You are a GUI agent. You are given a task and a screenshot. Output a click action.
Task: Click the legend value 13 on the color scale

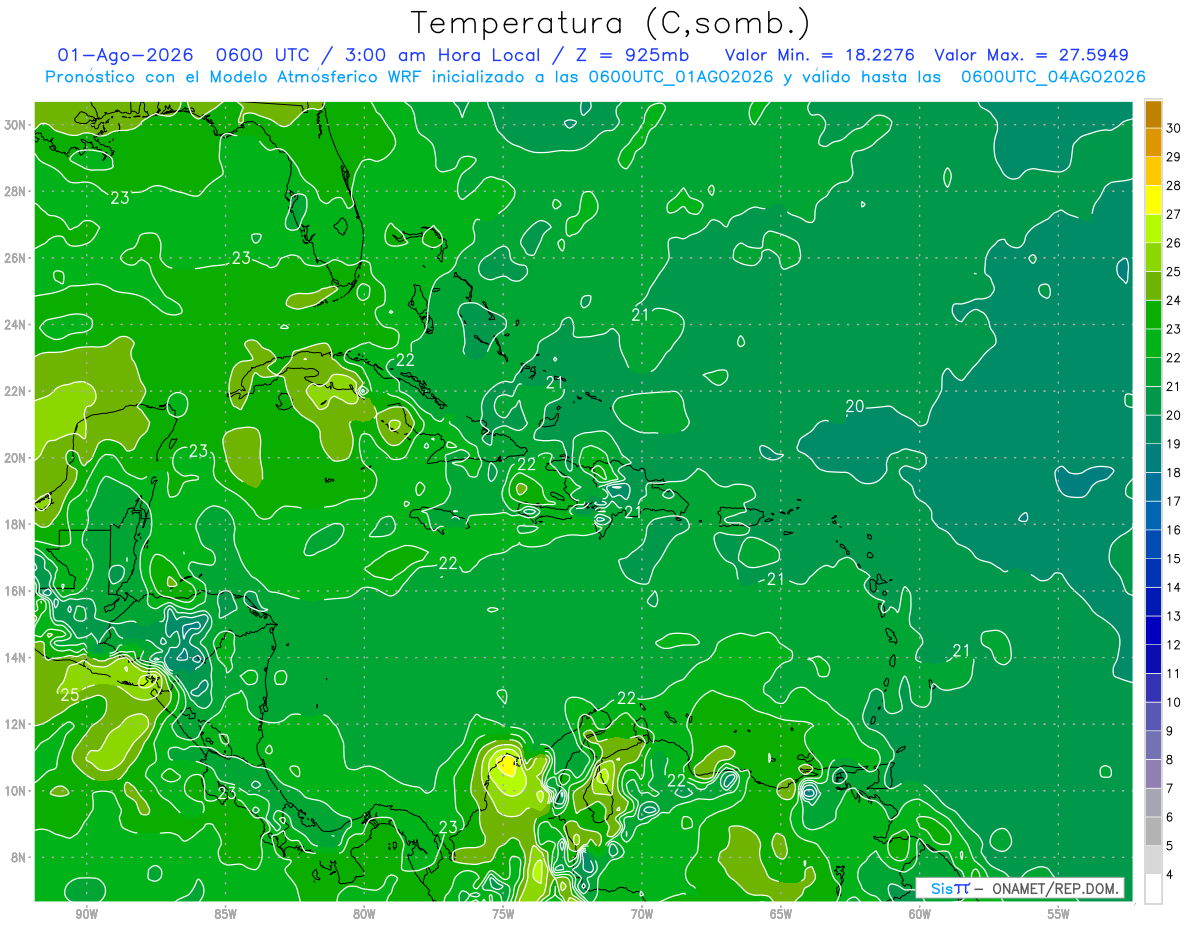point(1173,616)
